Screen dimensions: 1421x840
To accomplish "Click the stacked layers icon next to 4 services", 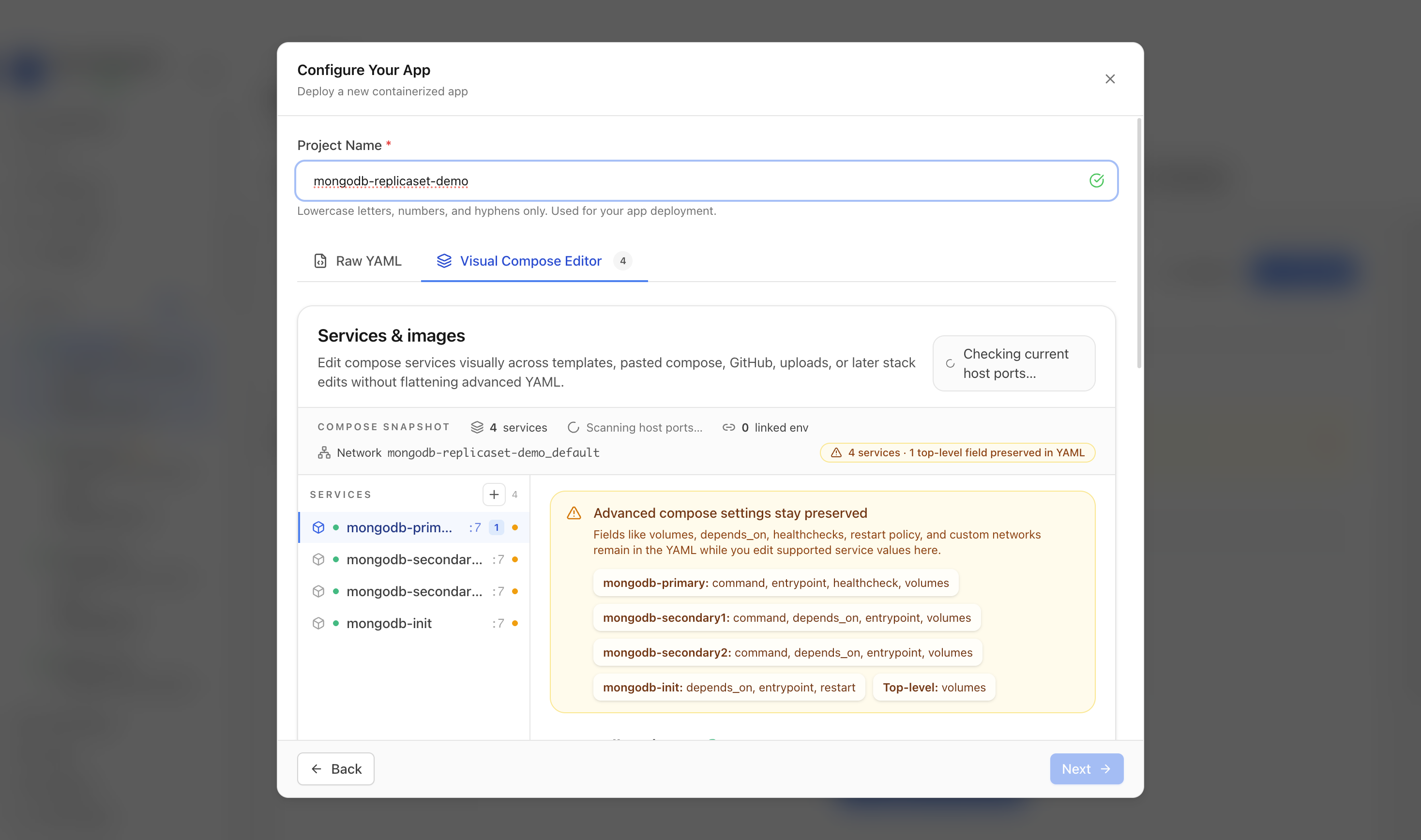I will click(477, 427).
